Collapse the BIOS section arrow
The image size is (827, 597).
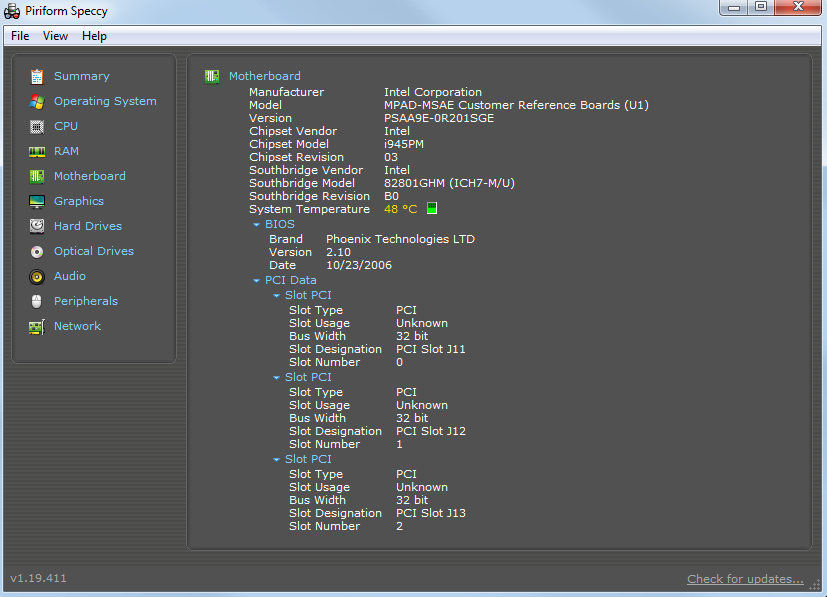pyautogui.click(x=256, y=225)
